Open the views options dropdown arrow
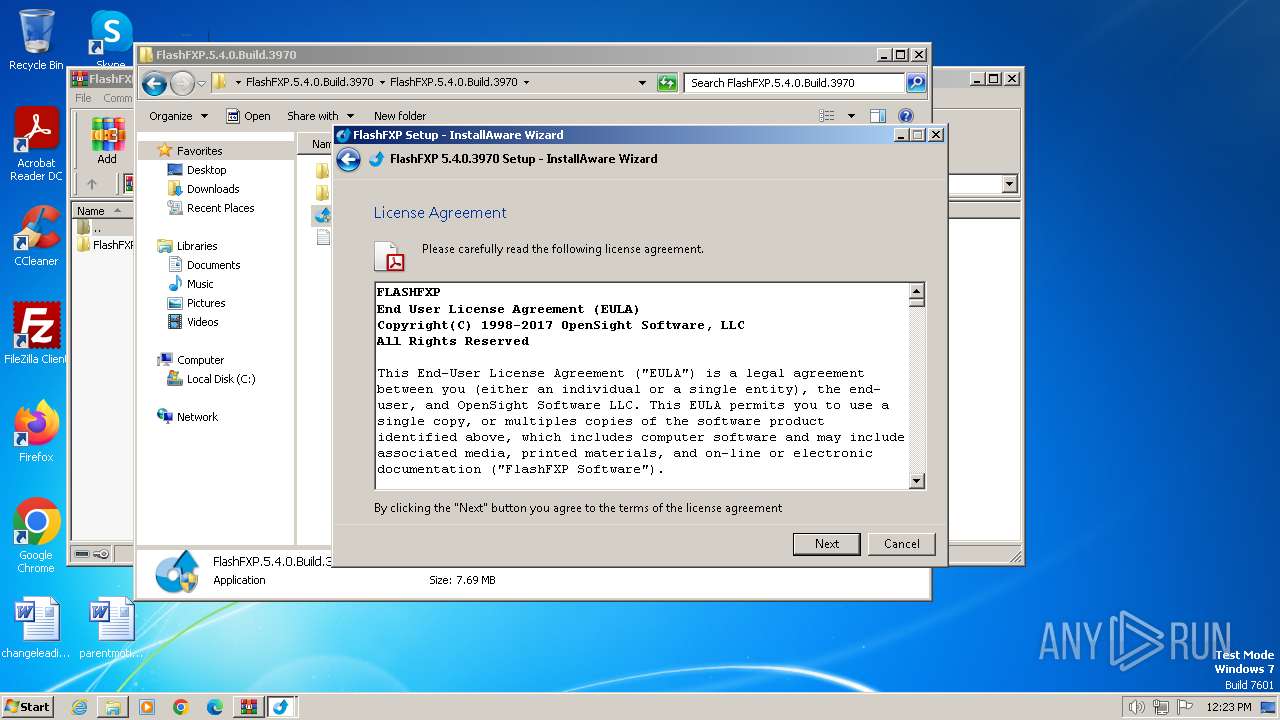Viewport: 1280px width, 720px height. pos(851,116)
